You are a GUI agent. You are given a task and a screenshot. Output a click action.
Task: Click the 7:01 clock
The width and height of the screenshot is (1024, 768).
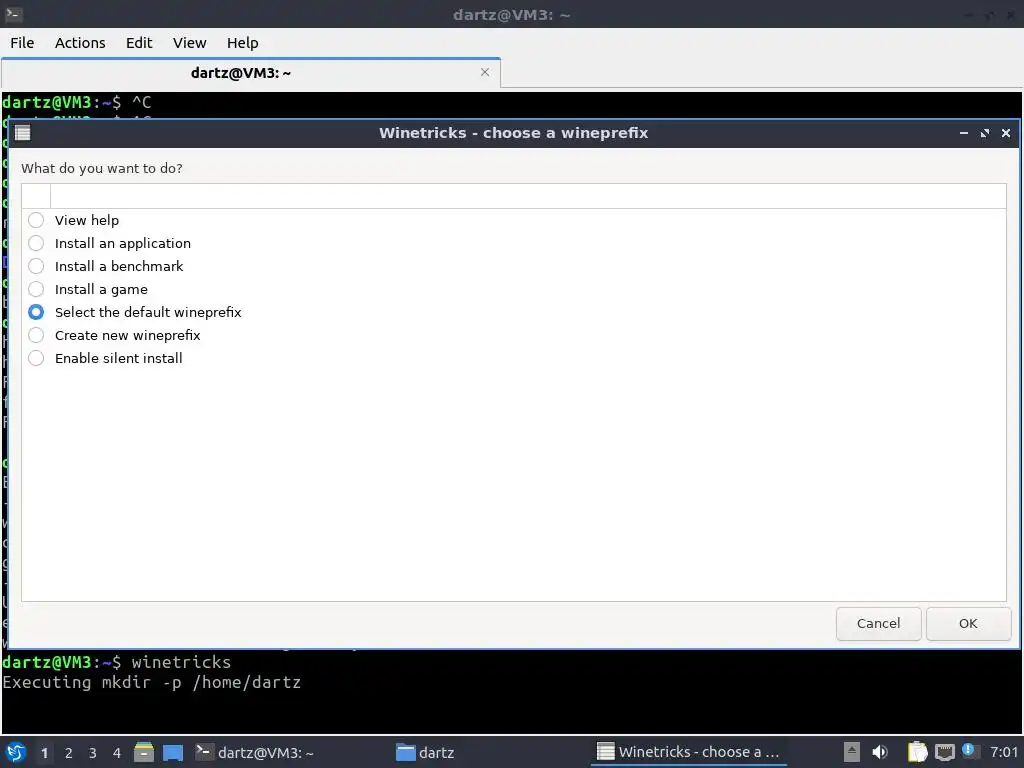point(1004,752)
